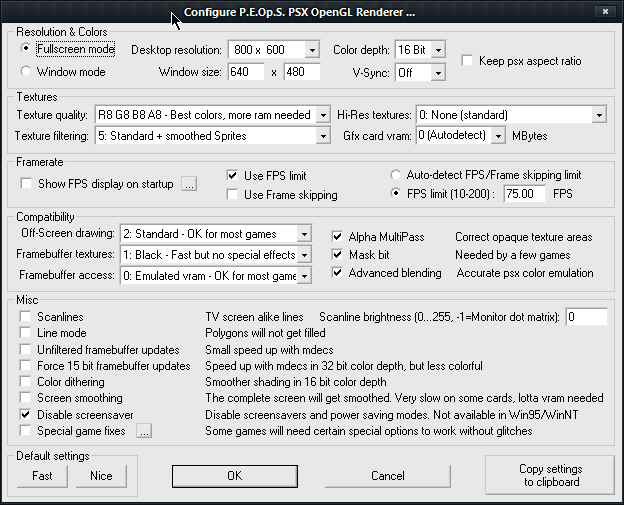
Task: Click the FPS limit value field
Action: pyautogui.click(x=524, y=194)
